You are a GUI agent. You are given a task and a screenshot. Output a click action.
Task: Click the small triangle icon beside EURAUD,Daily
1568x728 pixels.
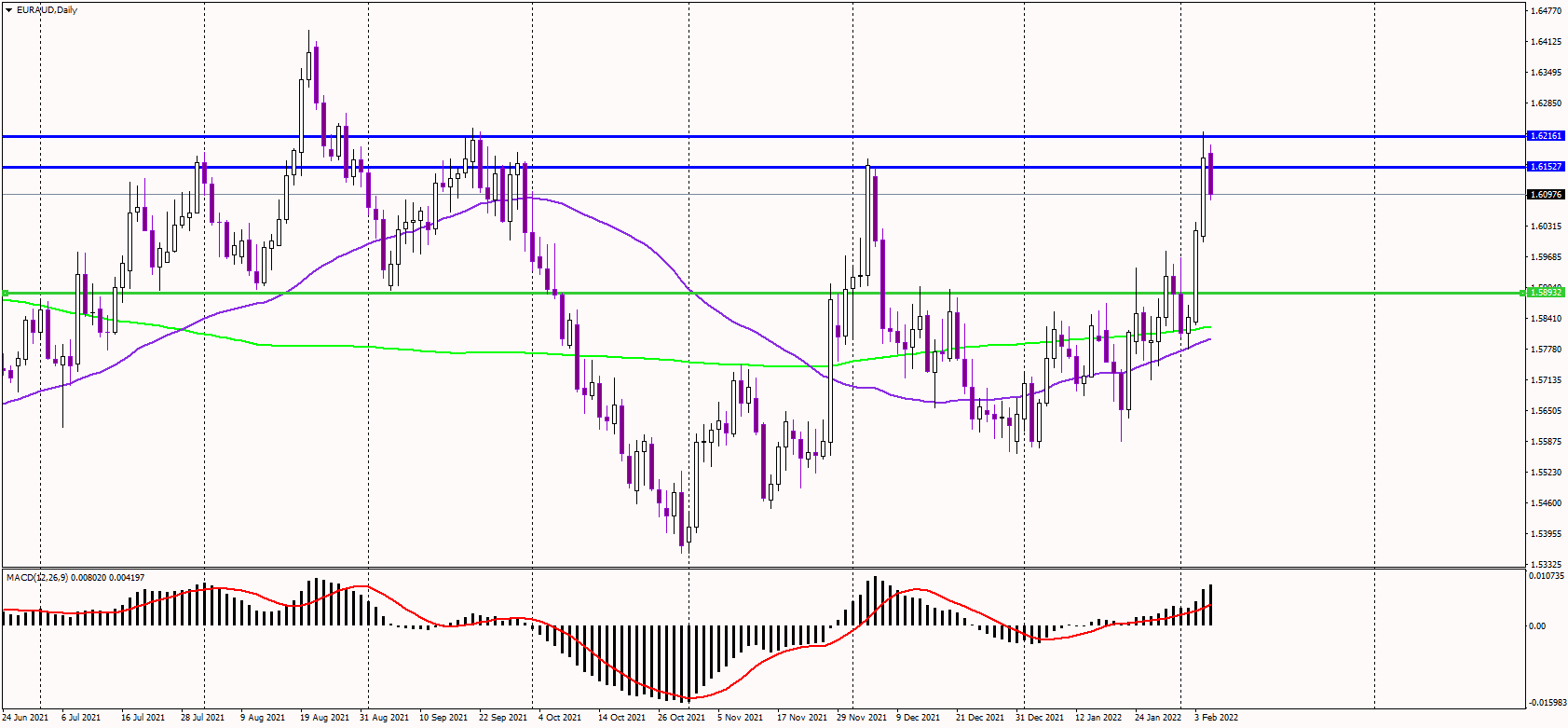click(x=8, y=10)
